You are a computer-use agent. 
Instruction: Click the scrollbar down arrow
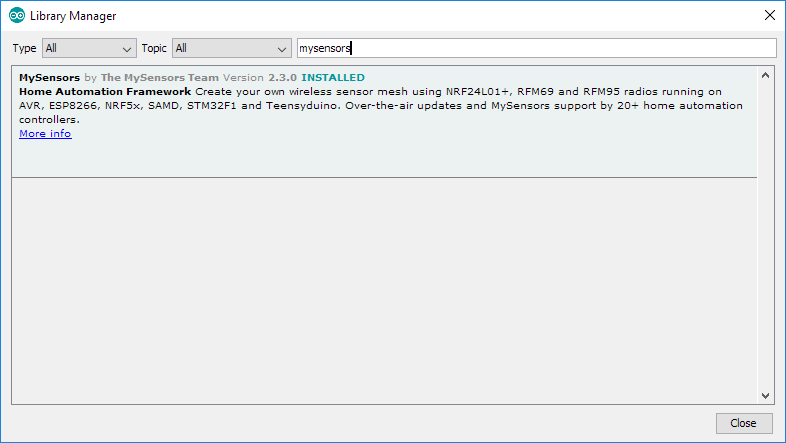[x=765, y=395]
